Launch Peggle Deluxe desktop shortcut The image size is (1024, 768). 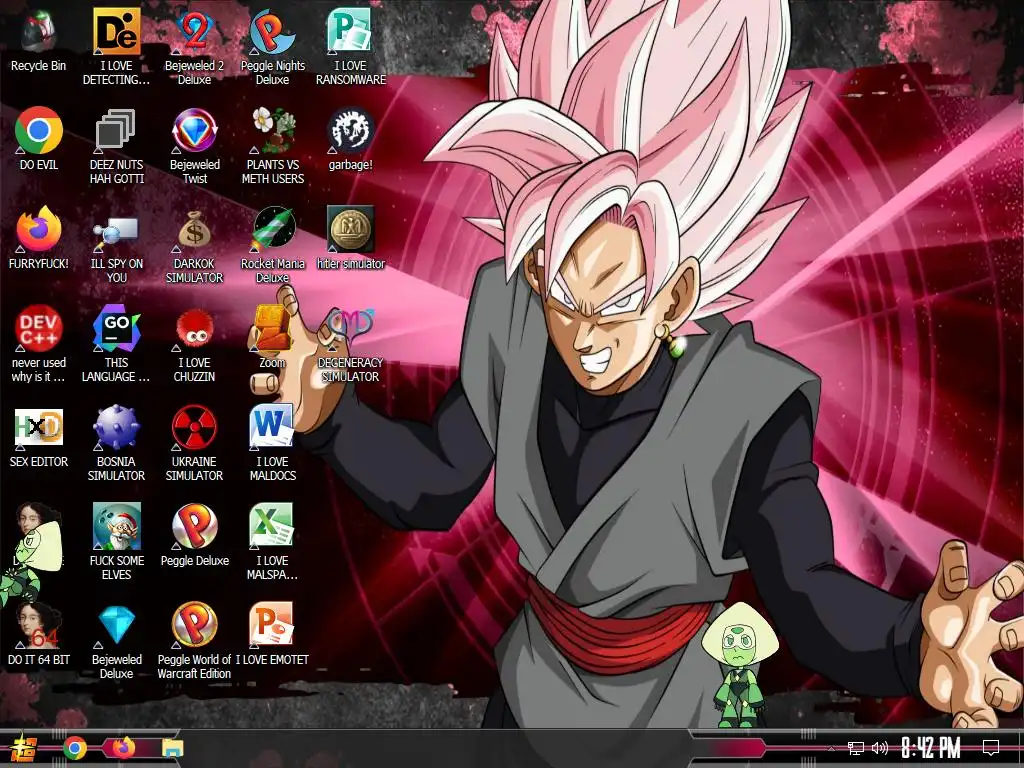(x=194, y=536)
